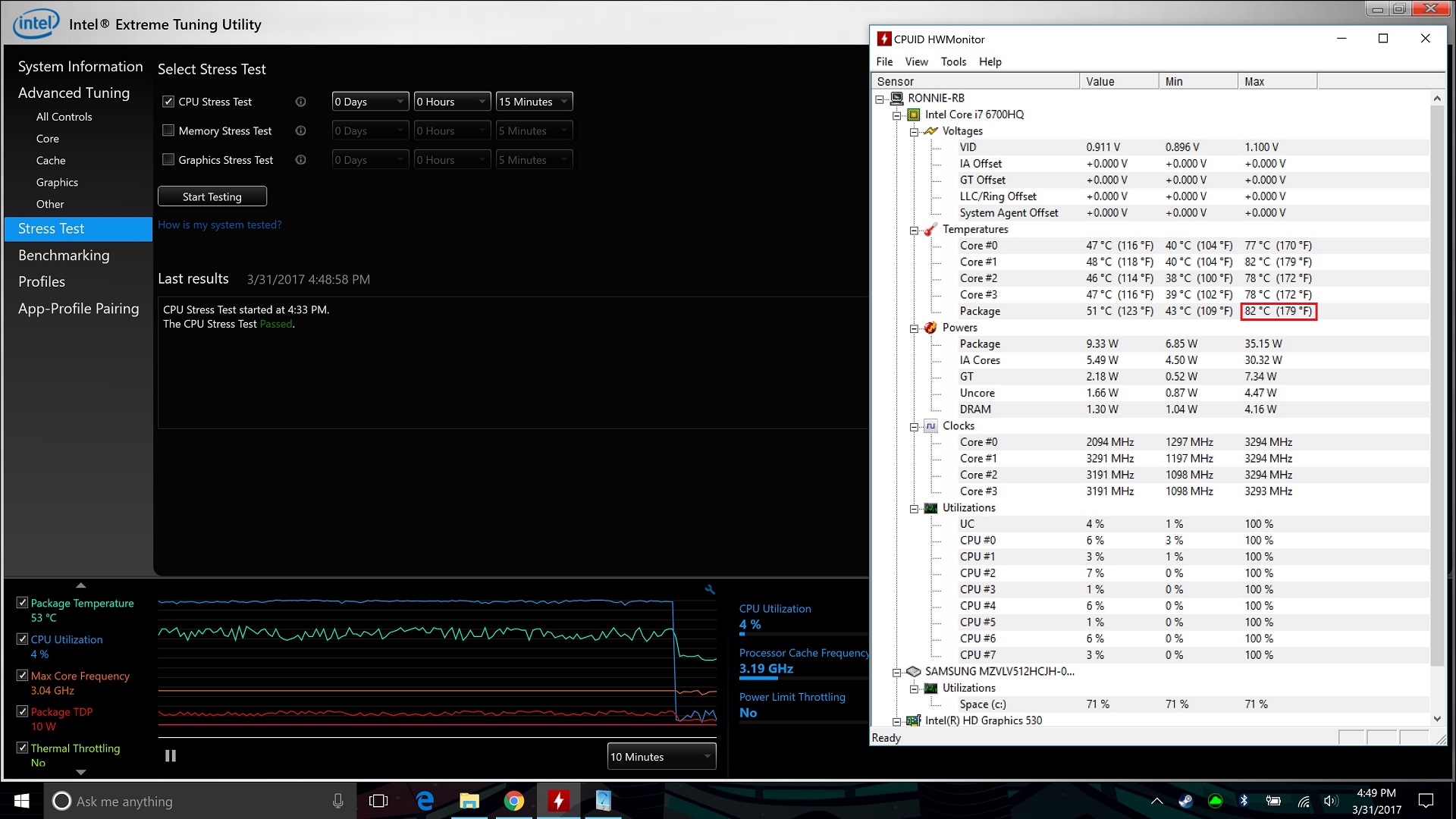Launch Microsoft Edge from taskbar
Viewport: 1456px width, 819px height.
point(425,801)
